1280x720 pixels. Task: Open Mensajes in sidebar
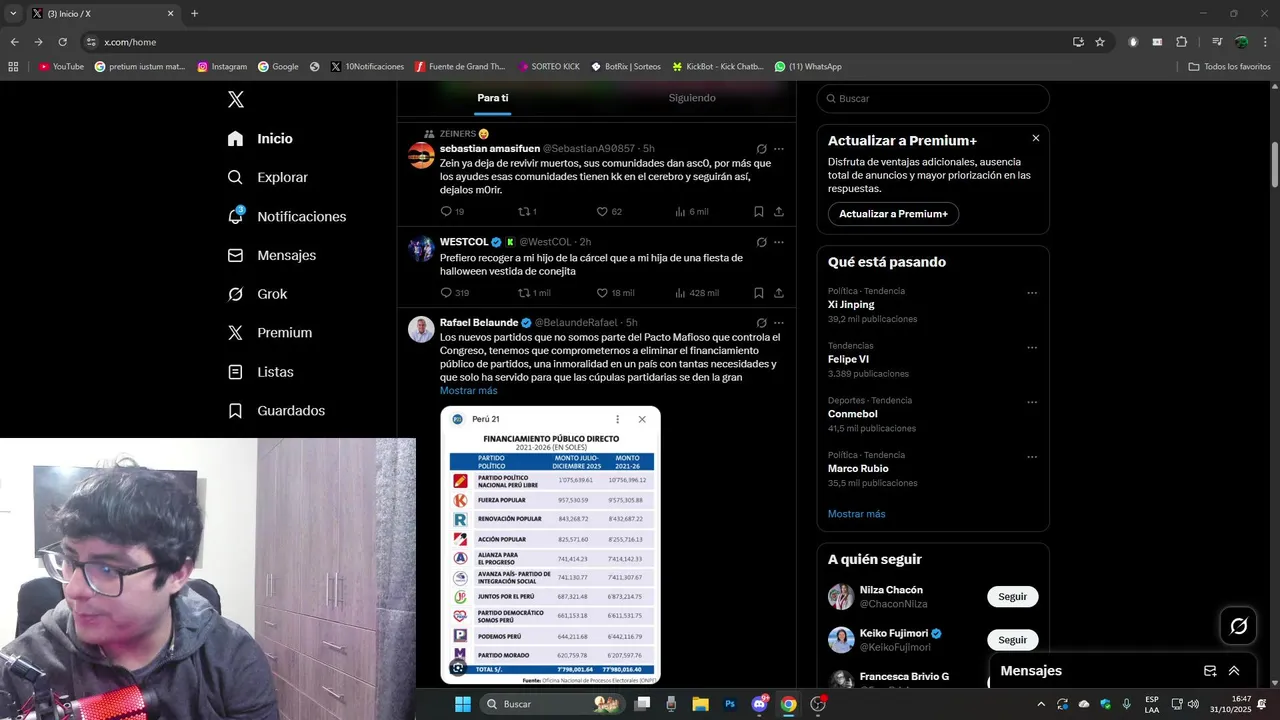271,255
